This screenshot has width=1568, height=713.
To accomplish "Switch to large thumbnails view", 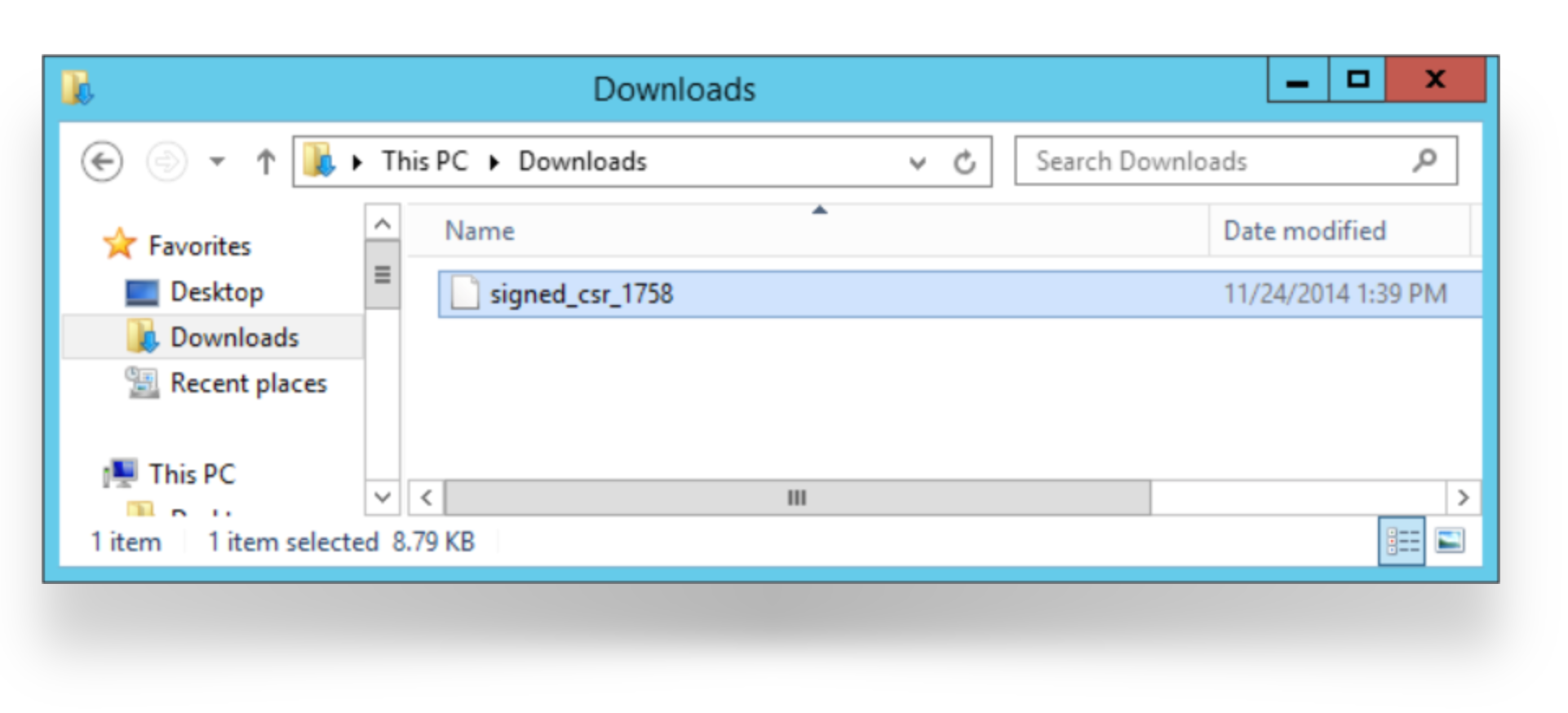I will click(1449, 541).
